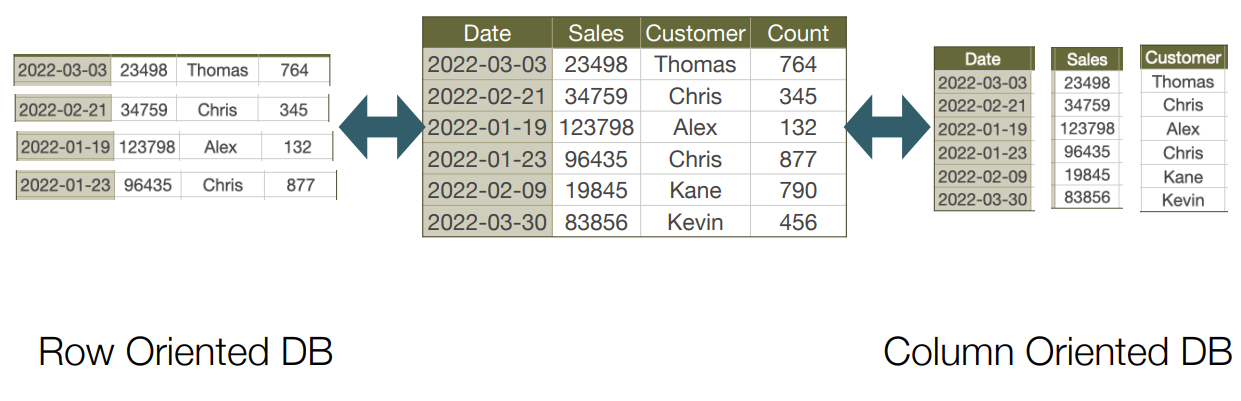
Task: Click count value 790 in center table
Action: (x=798, y=190)
